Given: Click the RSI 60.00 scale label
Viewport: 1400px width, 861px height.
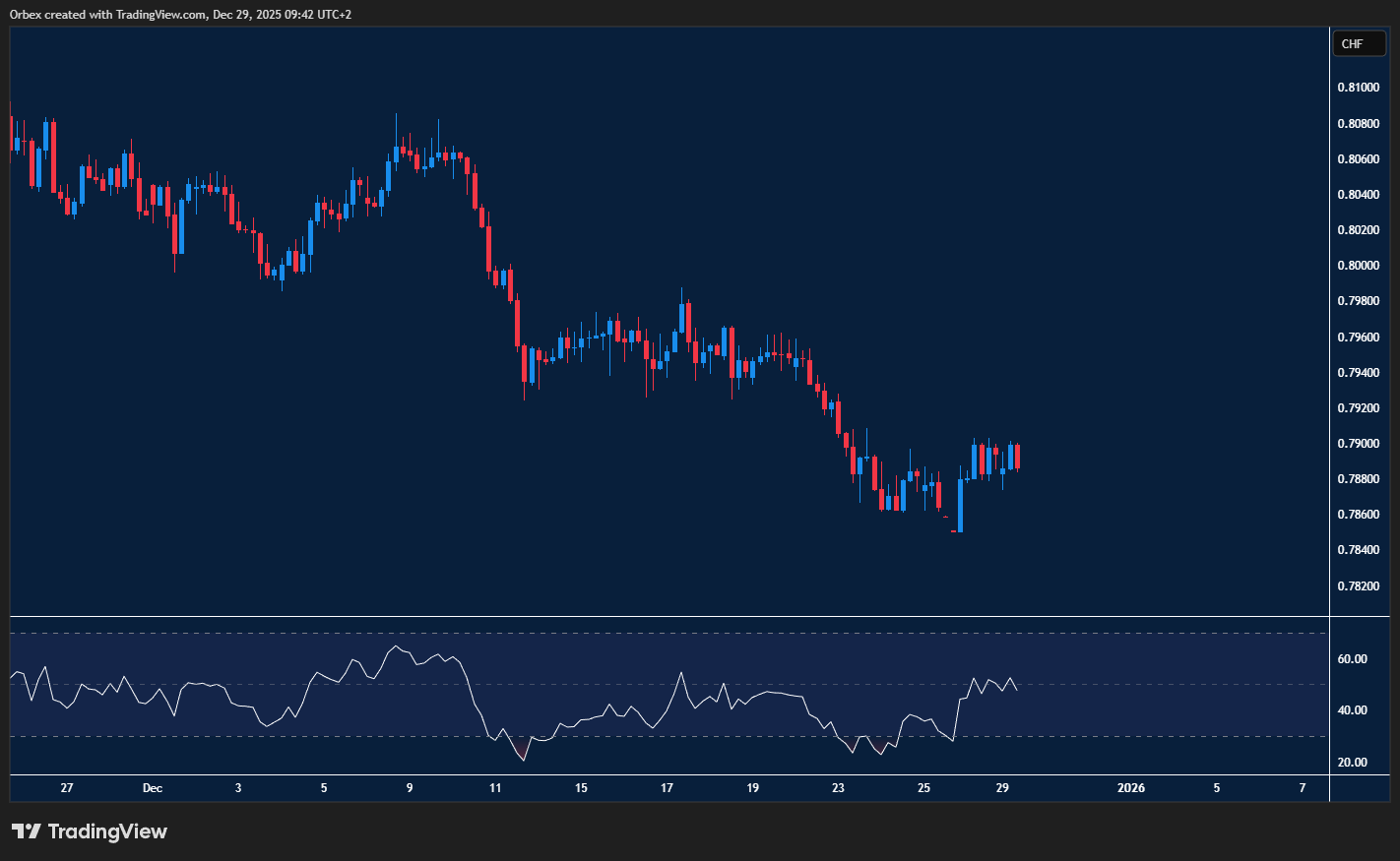Looking at the screenshot, I should (1352, 659).
